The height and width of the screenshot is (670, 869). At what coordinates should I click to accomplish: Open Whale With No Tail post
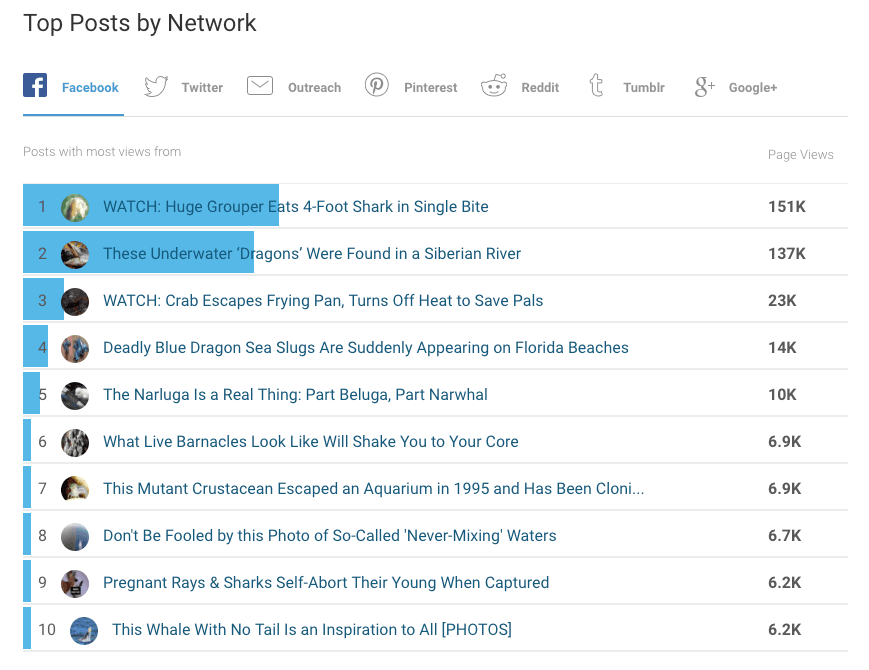[311, 630]
